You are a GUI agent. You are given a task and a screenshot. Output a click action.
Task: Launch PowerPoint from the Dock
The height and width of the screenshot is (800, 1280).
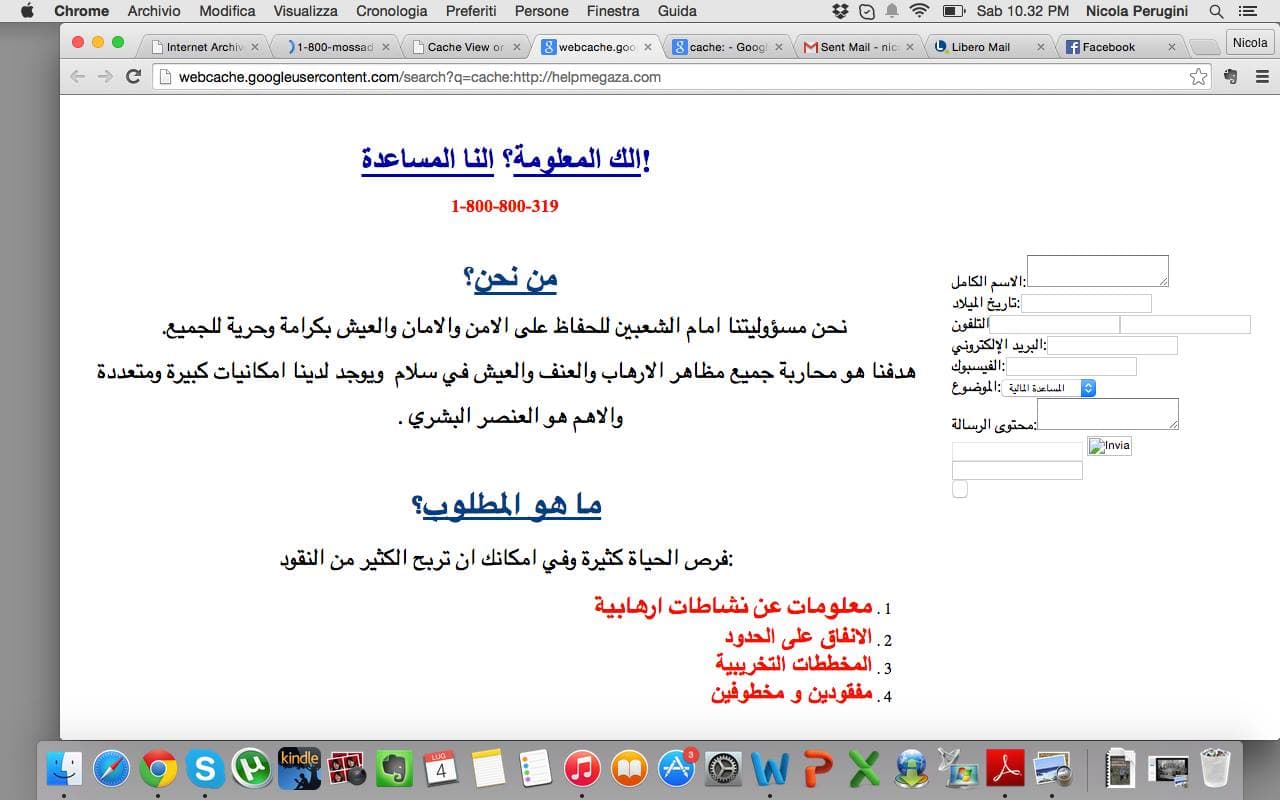coord(818,769)
